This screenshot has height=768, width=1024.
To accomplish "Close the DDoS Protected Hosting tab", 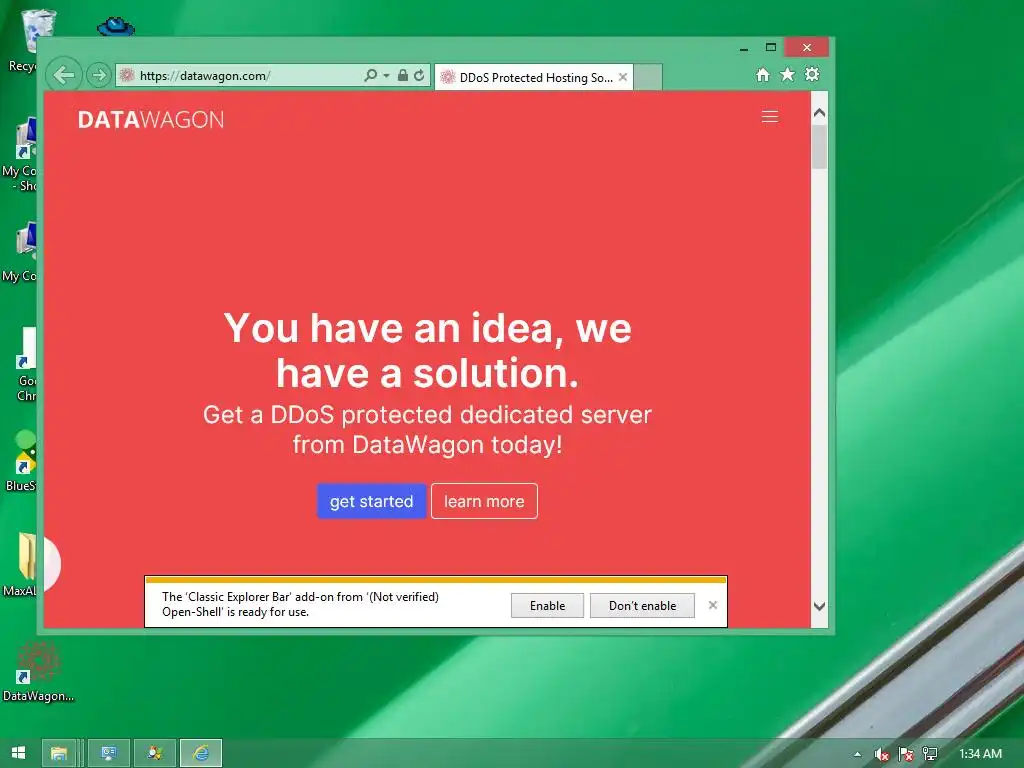I will 623,77.
